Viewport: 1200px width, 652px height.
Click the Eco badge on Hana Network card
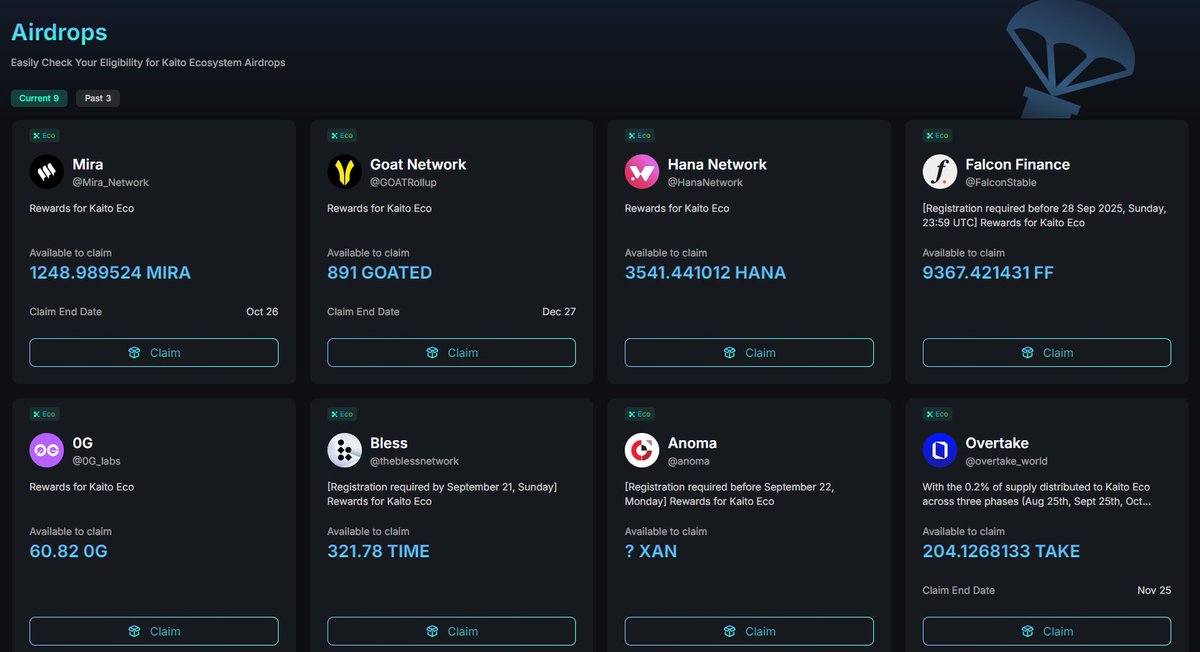pos(640,135)
